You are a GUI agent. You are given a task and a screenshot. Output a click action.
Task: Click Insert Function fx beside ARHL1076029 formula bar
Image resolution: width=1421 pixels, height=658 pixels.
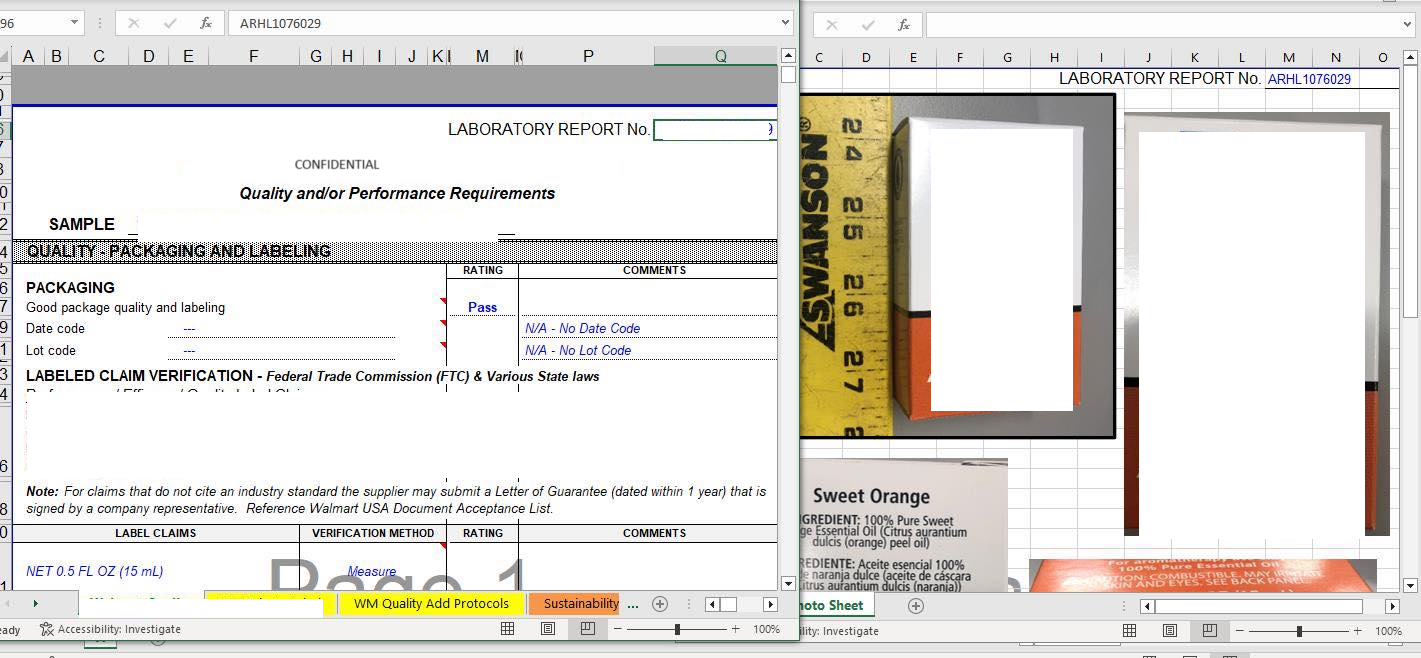[205, 23]
